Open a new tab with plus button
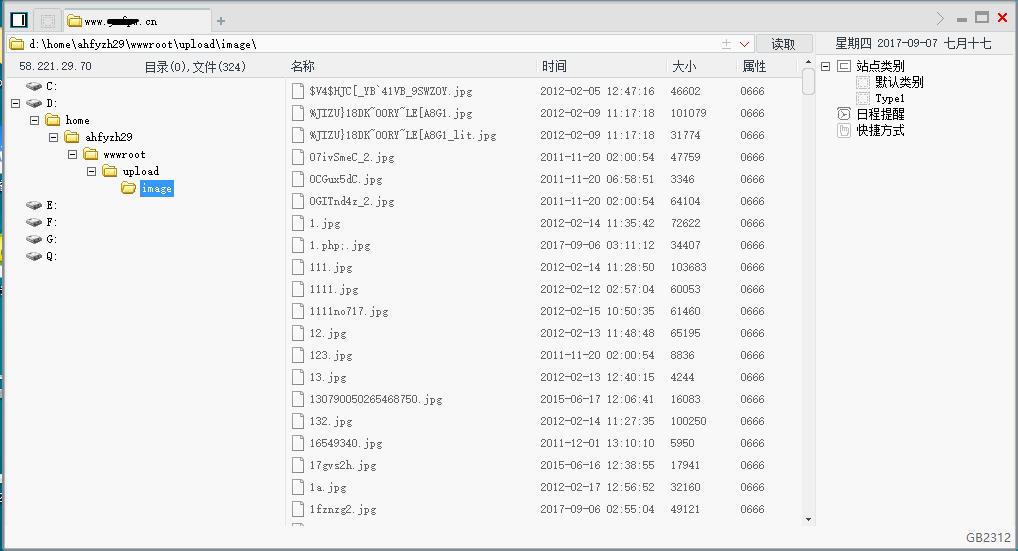 221,21
